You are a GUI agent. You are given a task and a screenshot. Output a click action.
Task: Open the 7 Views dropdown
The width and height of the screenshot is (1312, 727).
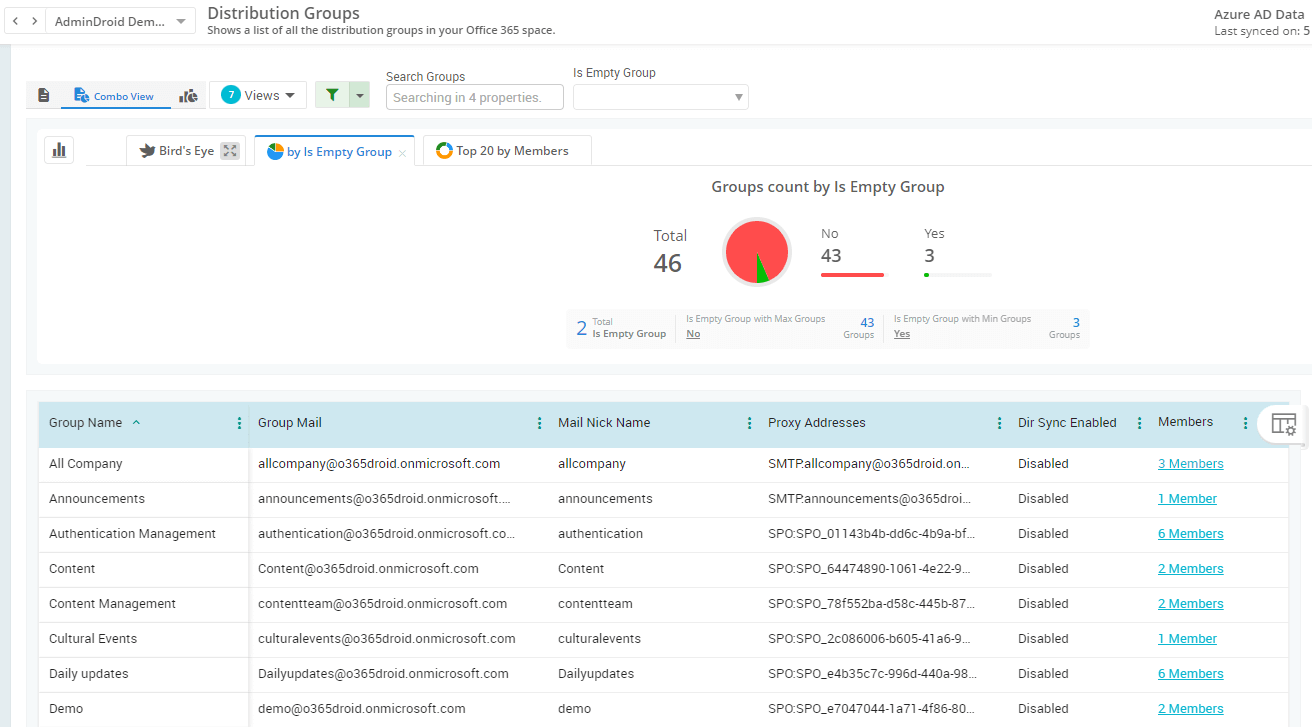click(x=258, y=95)
